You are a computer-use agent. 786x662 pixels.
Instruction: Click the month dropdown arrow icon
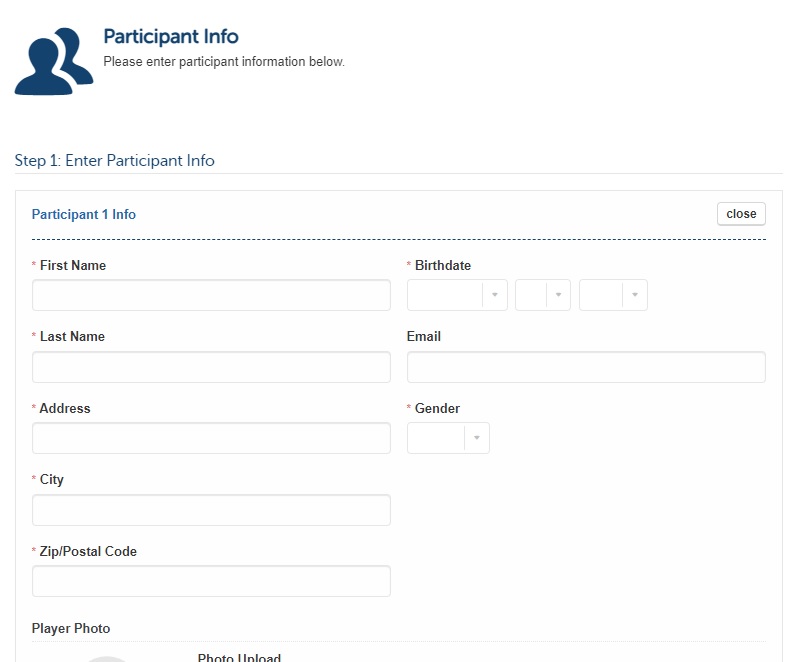click(x=495, y=295)
